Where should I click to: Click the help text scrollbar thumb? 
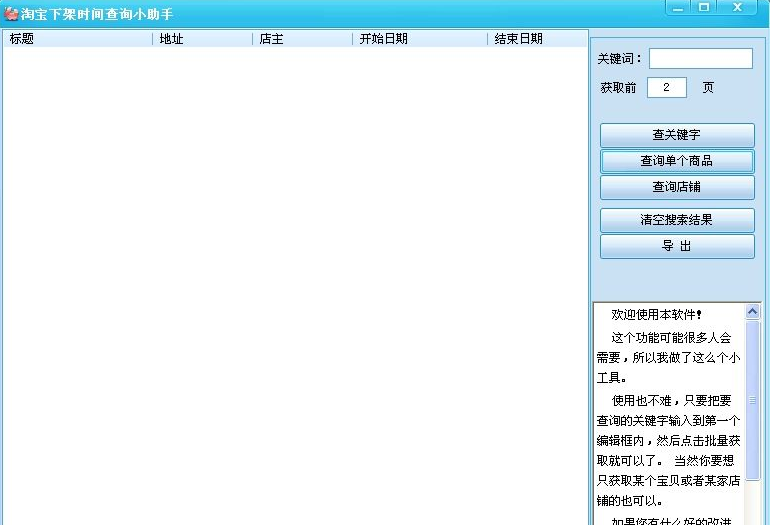click(x=752, y=400)
